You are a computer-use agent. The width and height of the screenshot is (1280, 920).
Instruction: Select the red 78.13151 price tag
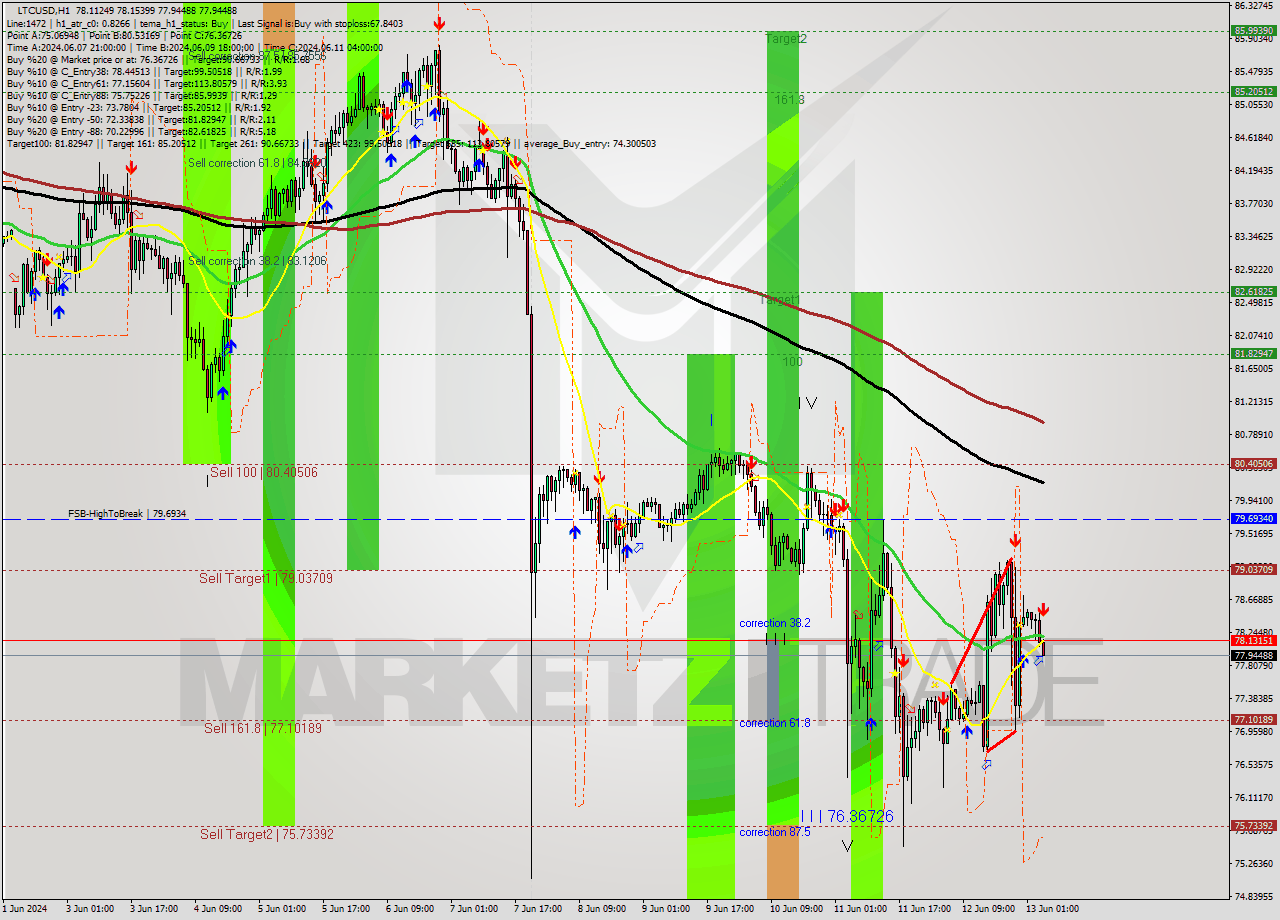click(1253, 641)
